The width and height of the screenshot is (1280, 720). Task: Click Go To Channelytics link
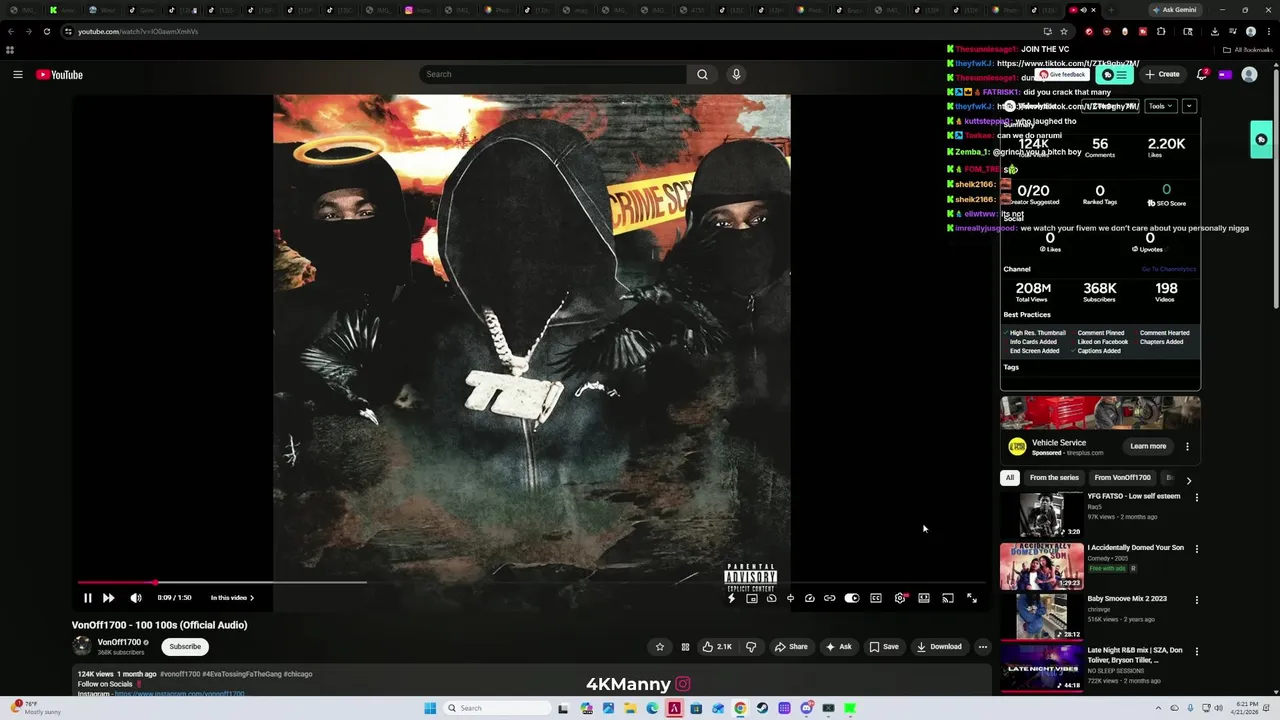pyautogui.click(x=1169, y=269)
